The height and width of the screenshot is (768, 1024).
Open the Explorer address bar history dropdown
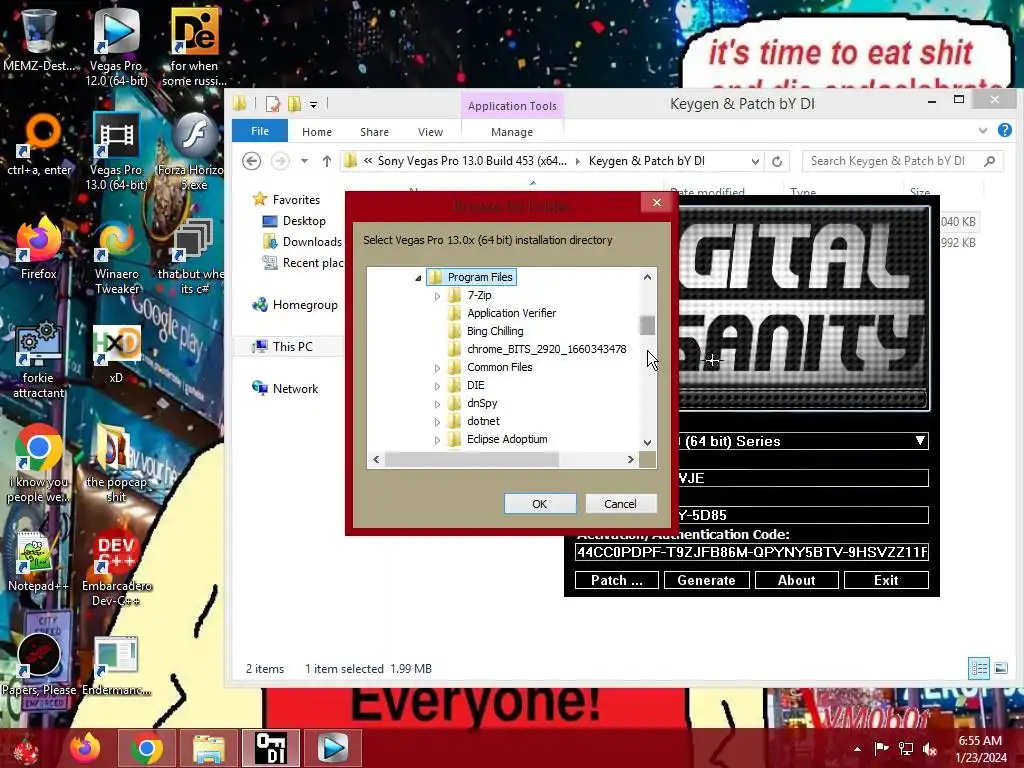coord(755,161)
